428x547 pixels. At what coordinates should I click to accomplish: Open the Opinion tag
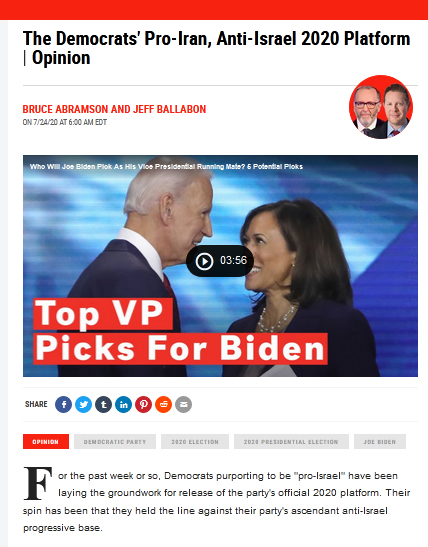[46, 442]
